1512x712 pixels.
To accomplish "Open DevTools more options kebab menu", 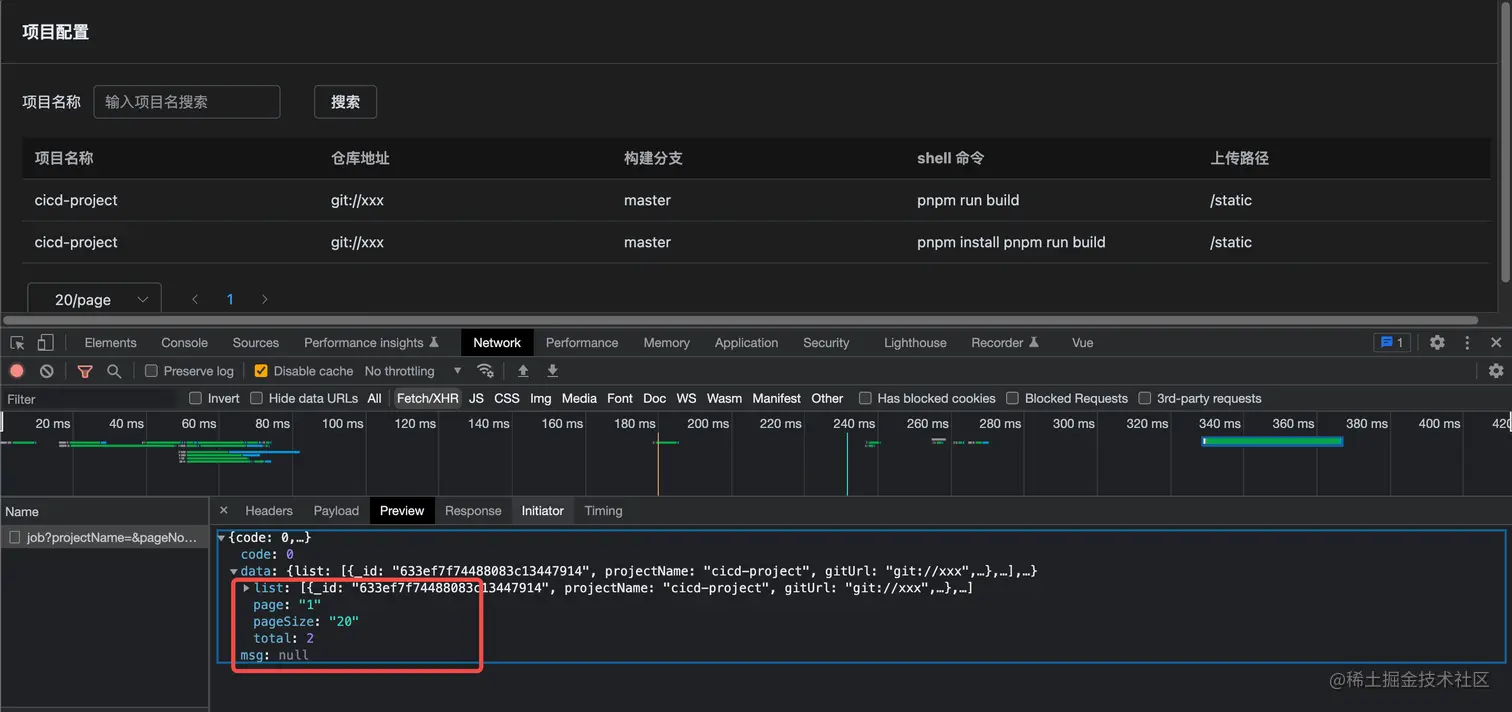I will 1467,342.
